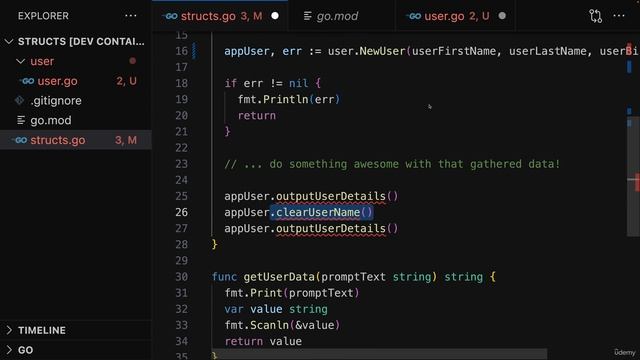Click return keyword on line 20
The width and height of the screenshot is (640, 360).
click(x=257, y=116)
